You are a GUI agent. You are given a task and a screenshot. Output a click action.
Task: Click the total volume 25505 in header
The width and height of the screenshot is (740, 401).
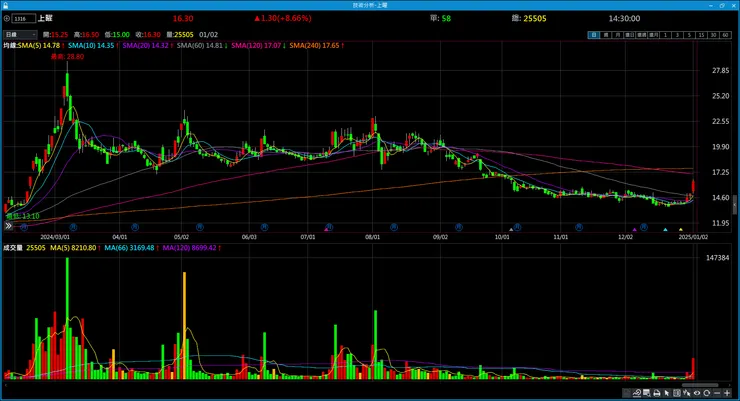[535, 18]
